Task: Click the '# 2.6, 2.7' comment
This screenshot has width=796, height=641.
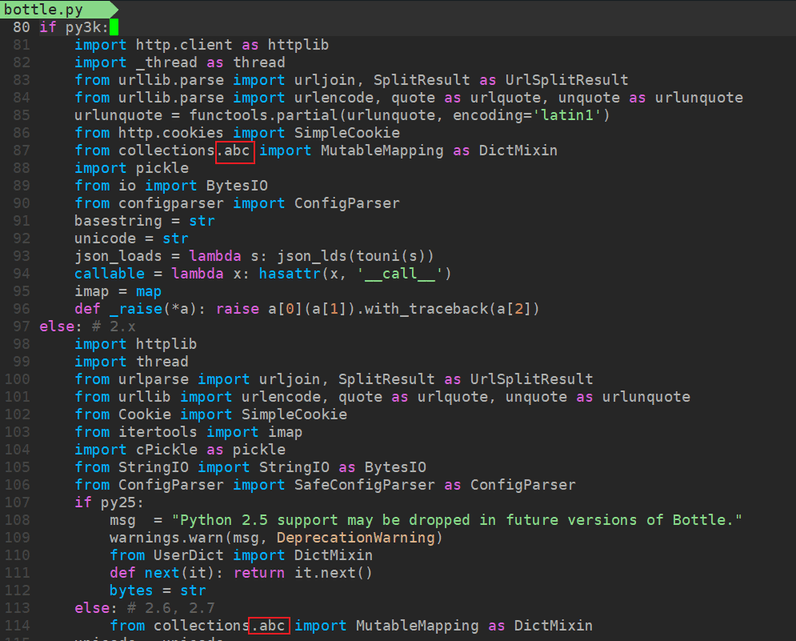Action: click(x=171, y=608)
